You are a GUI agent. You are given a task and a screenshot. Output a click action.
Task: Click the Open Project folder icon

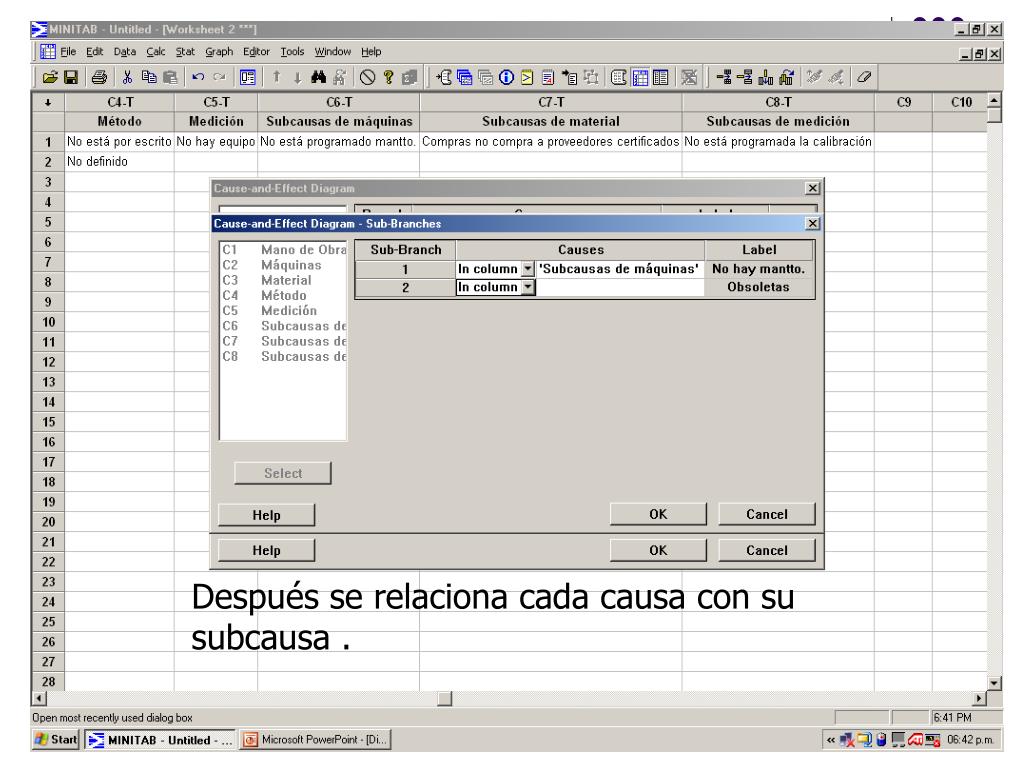click(x=50, y=78)
